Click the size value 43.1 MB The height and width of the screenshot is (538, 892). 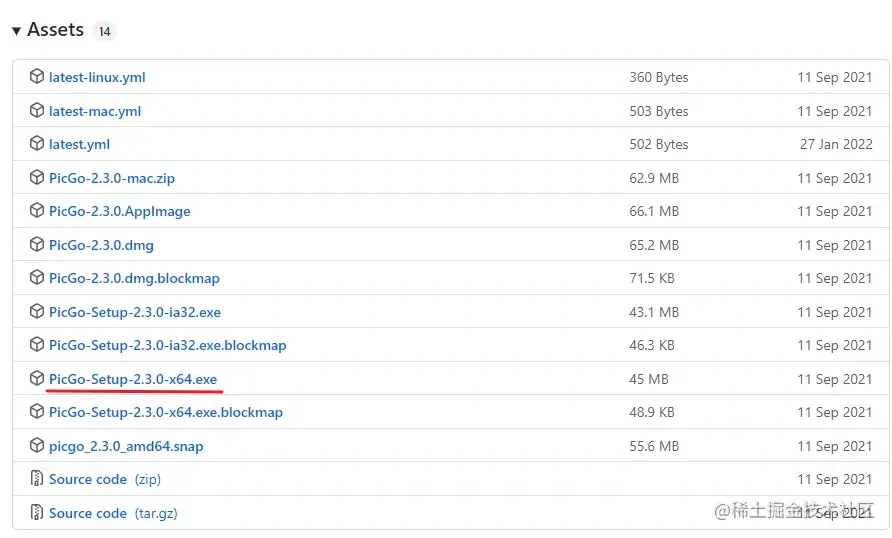(654, 312)
